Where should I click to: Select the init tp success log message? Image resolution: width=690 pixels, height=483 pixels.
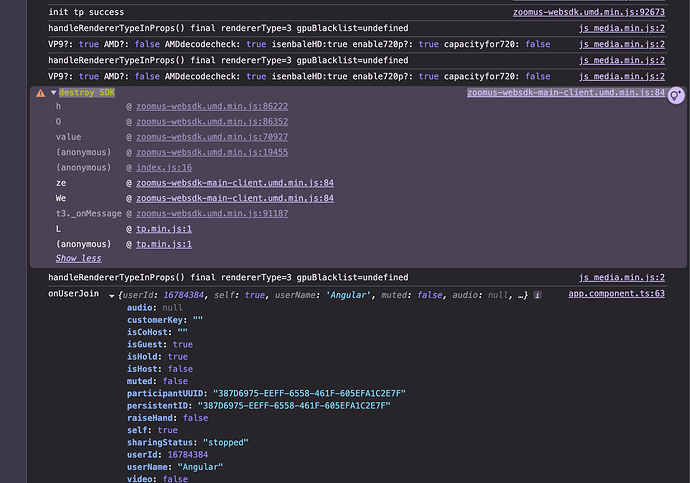pyautogui.click(x=86, y=12)
